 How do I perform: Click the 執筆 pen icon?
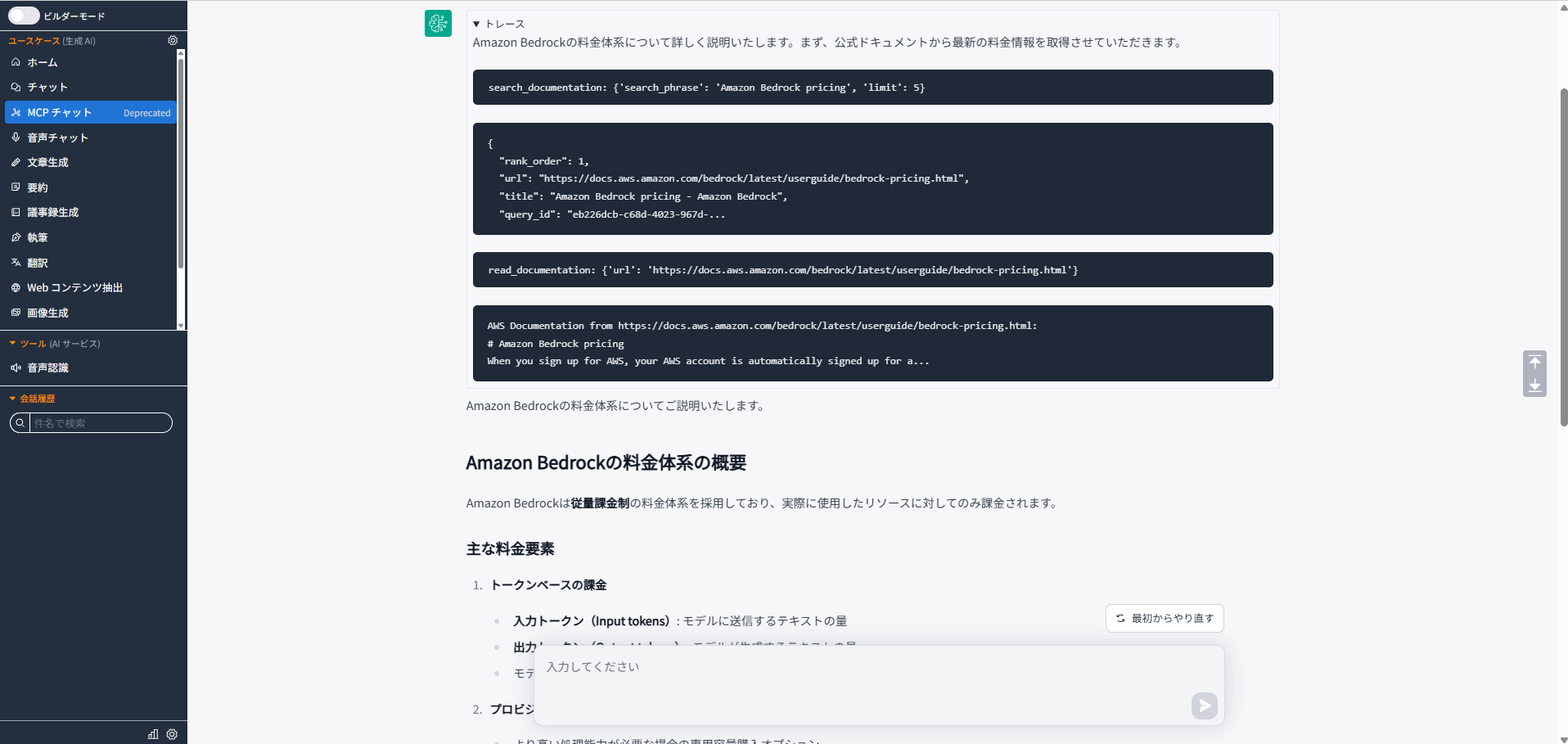coord(16,237)
